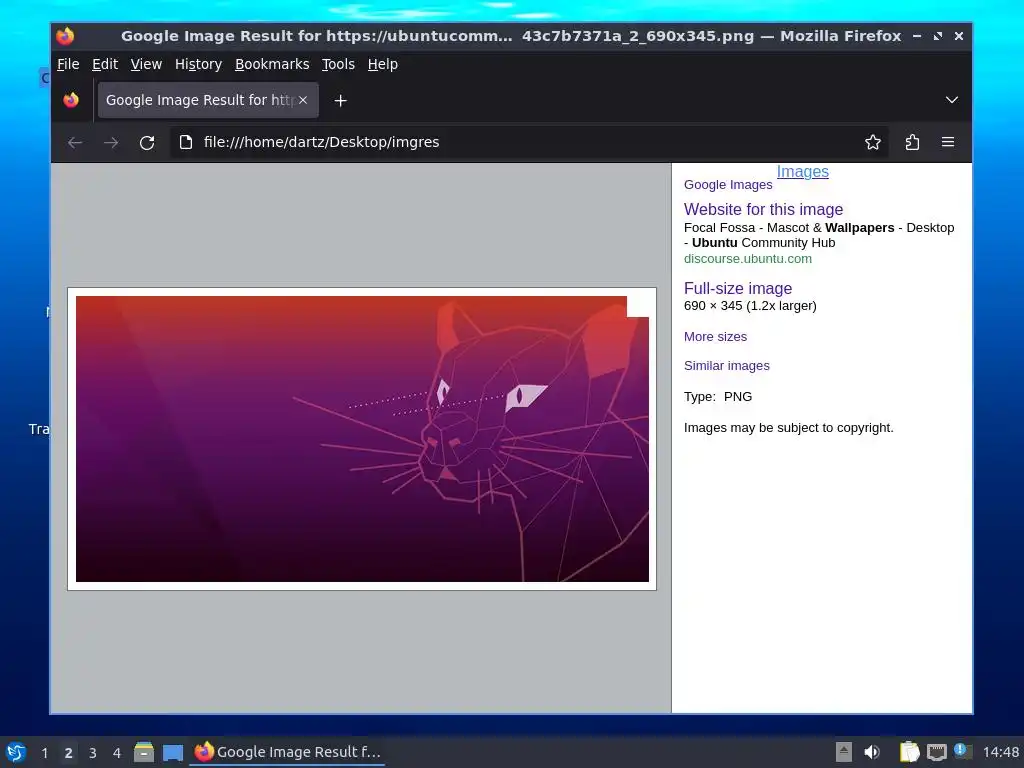Click the page info icon in address bar
Screen dimensions: 1024x768
186,142
